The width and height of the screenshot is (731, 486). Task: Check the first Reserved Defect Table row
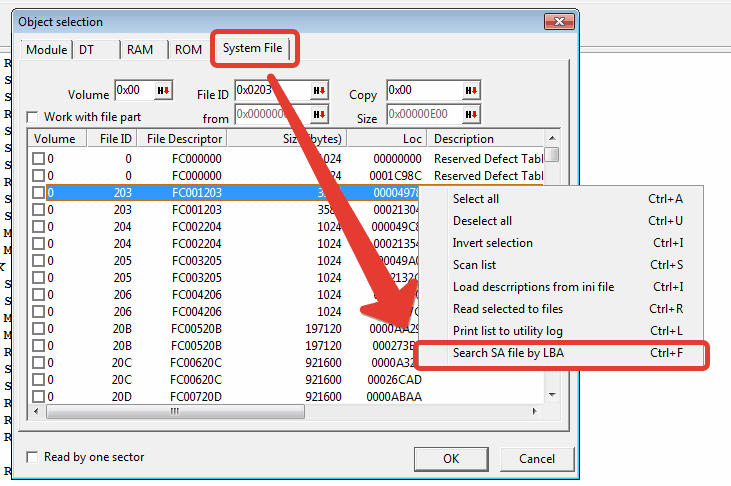pyautogui.click(x=38, y=159)
